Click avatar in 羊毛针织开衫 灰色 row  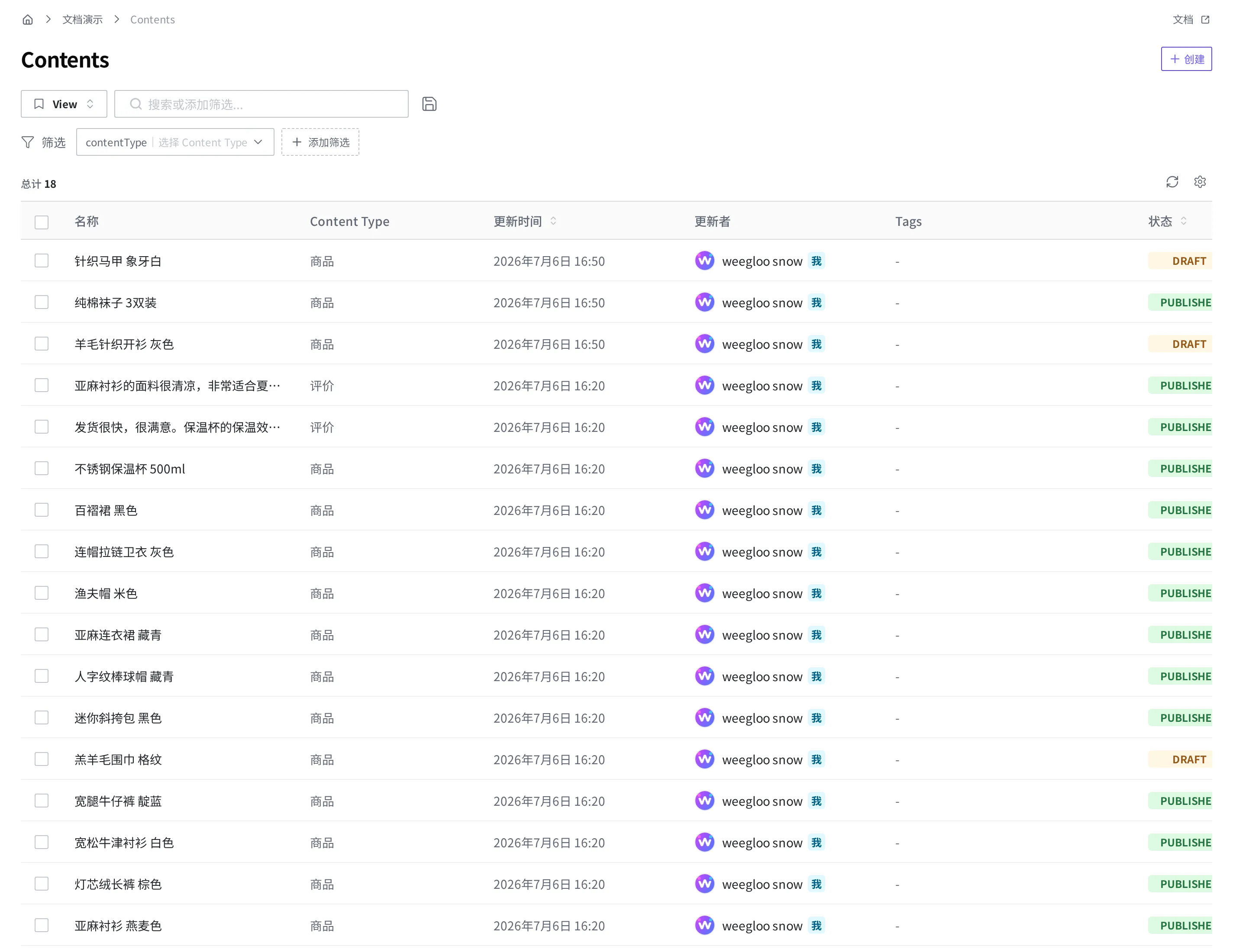click(704, 344)
